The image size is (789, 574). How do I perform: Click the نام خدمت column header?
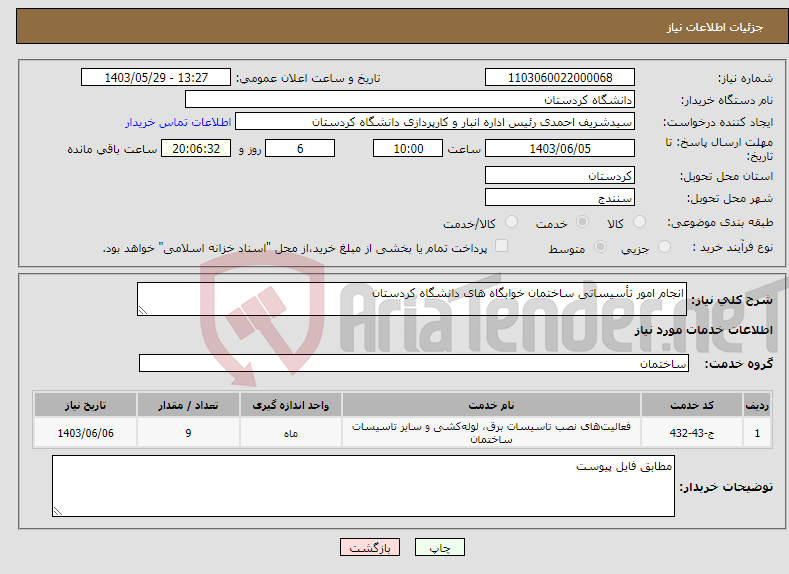(x=491, y=405)
